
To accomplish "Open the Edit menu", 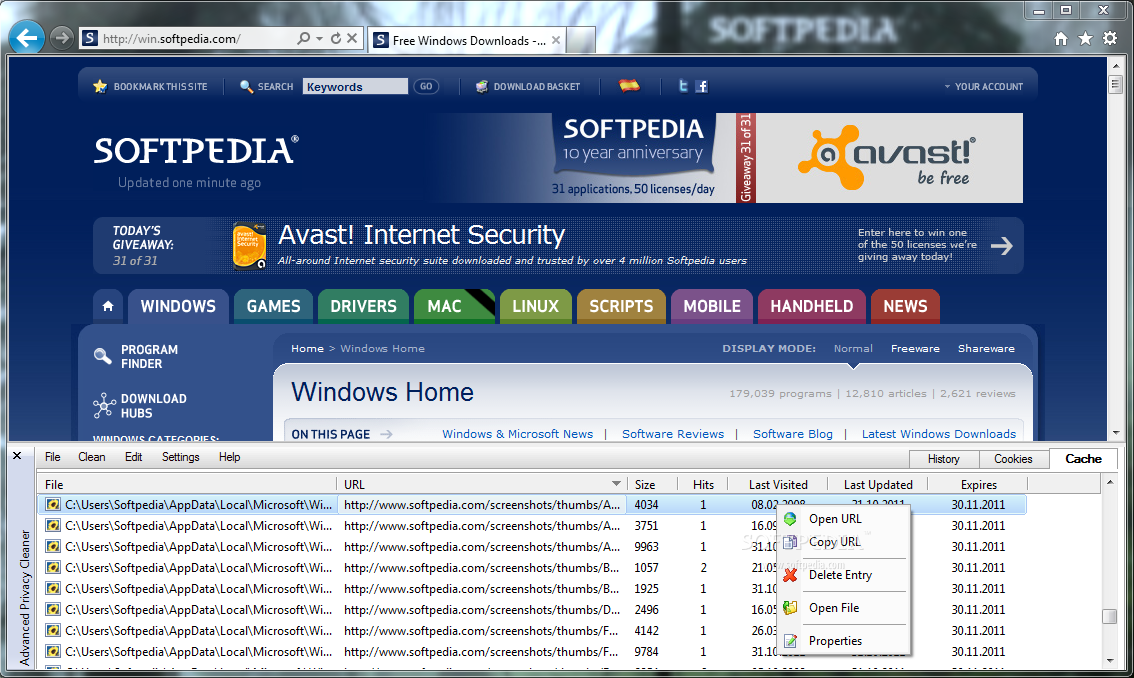I will (x=134, y=457).
